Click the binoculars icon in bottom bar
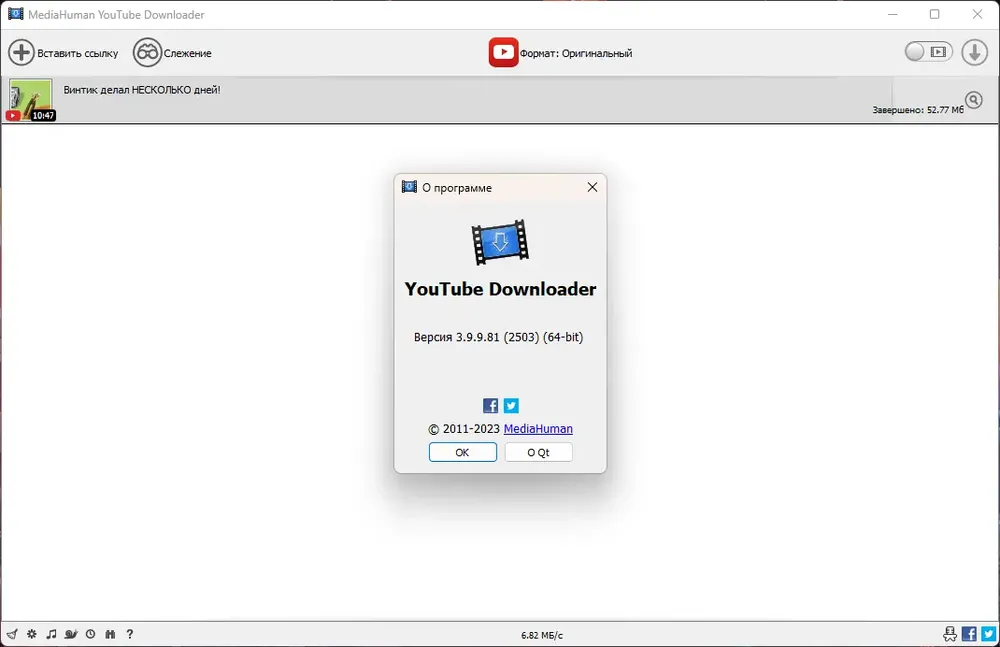 (x=110, y=634)
